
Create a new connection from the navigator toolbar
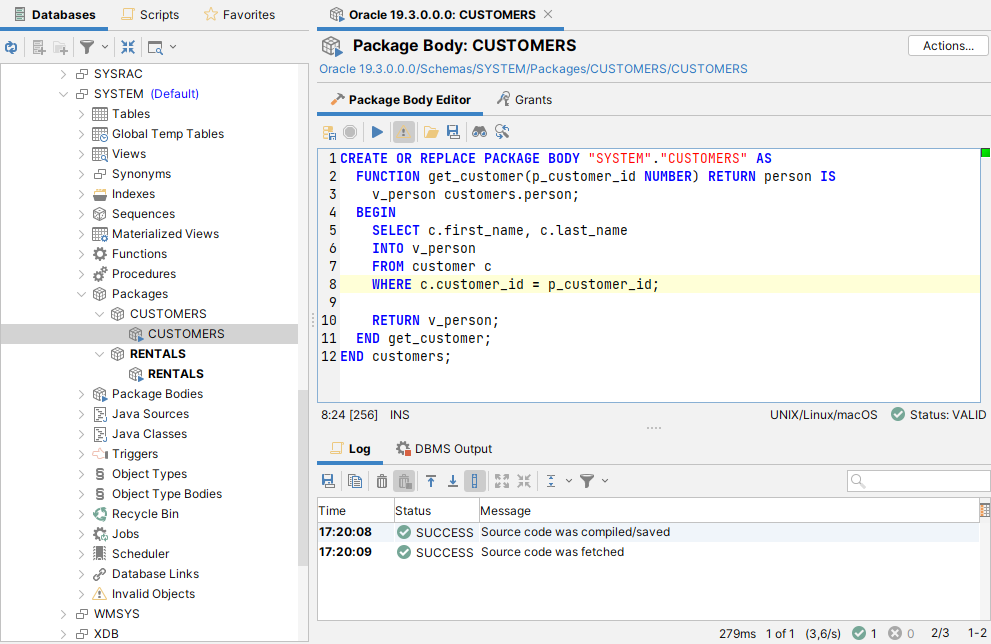pos(38,46)
